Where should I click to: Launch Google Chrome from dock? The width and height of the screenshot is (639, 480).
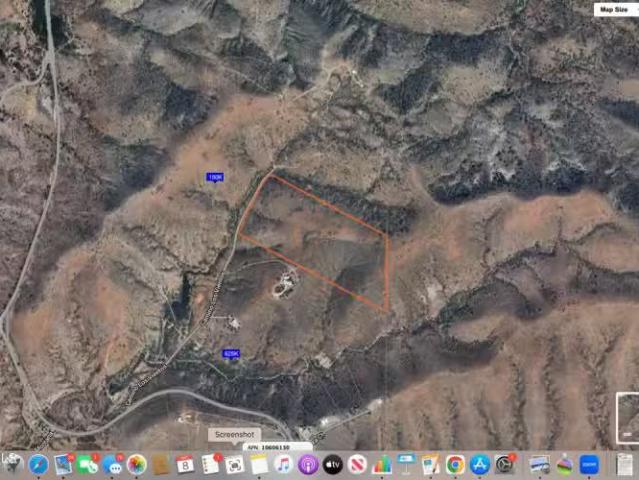455,464
